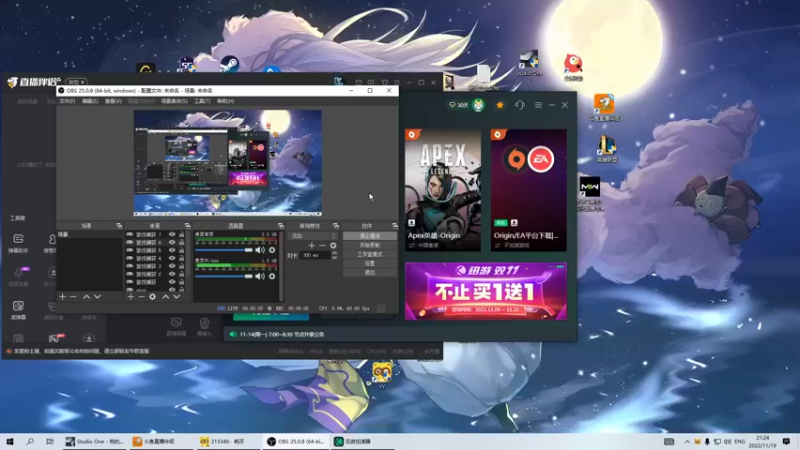Move the scene down in the Scenes panel
The width and height of the screenshot is (800, 450).
tap(97, 296)
